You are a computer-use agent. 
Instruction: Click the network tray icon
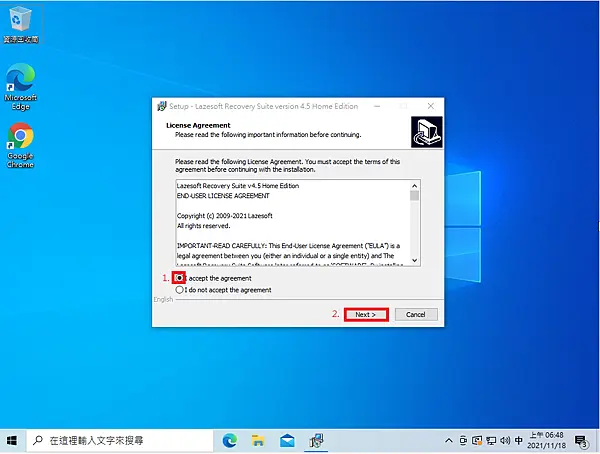click(x=491, y=441)
